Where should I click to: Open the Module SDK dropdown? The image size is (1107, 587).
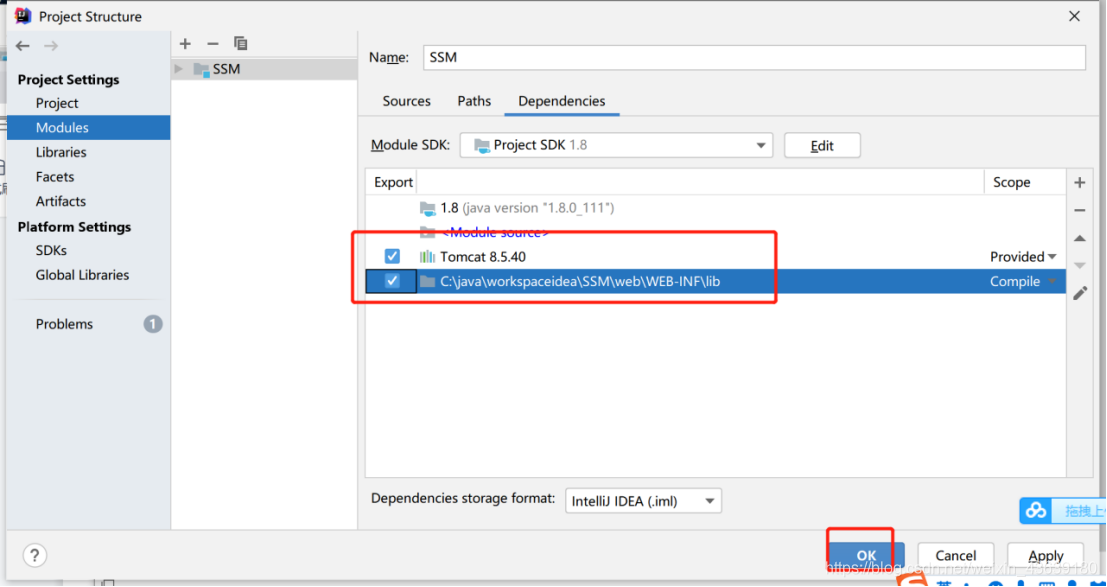616,146
